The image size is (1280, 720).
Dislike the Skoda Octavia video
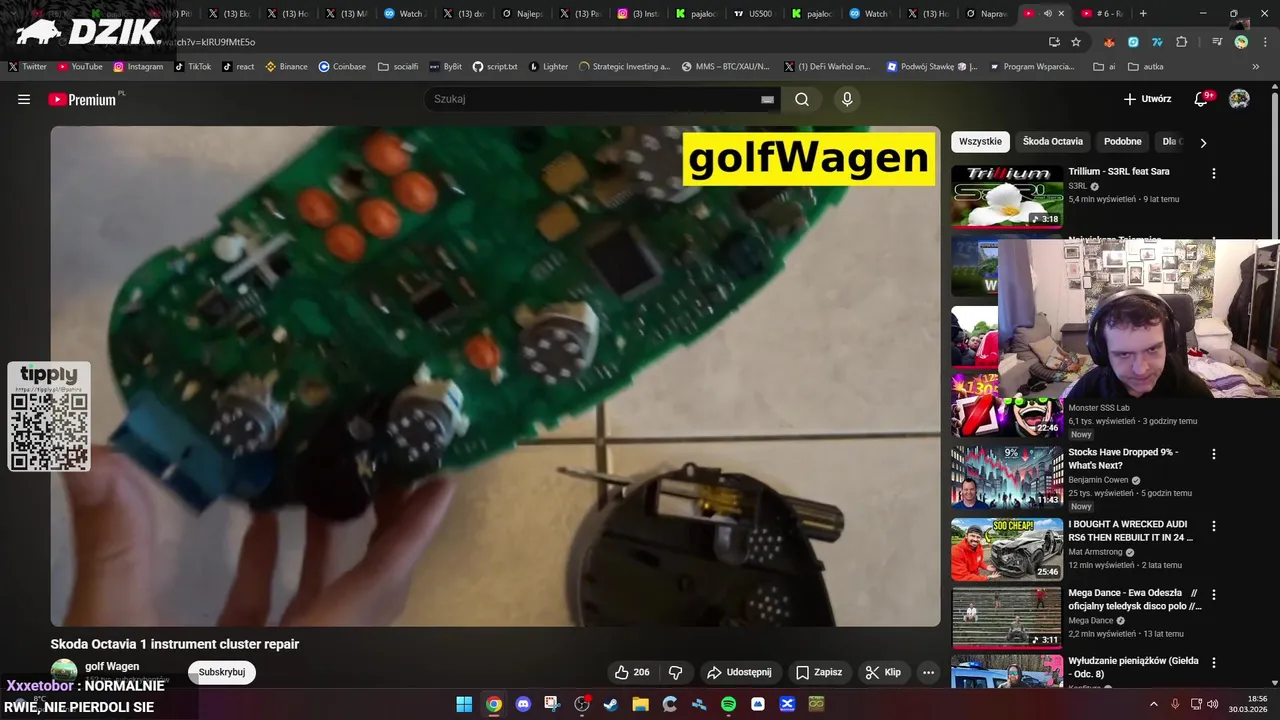point(676,672)
